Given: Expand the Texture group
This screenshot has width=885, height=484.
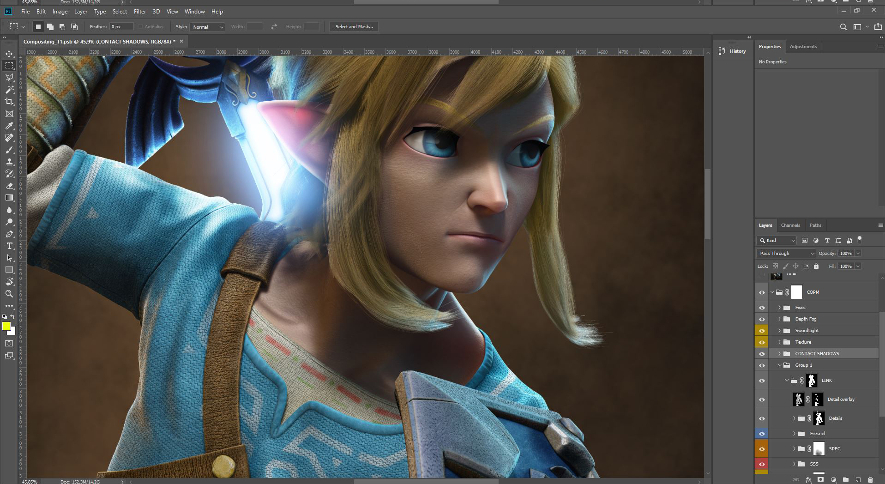Looking at the screenshot, I should [779, 342].
